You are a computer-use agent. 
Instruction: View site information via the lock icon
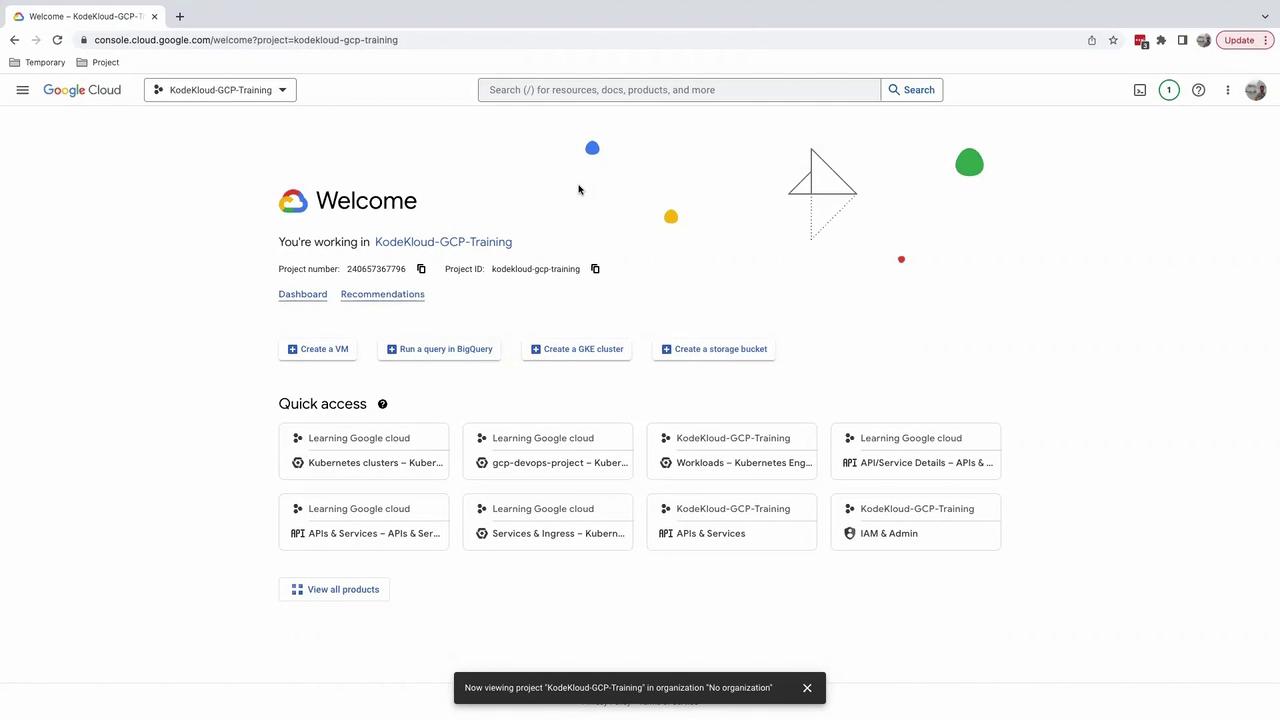point(84,40)
